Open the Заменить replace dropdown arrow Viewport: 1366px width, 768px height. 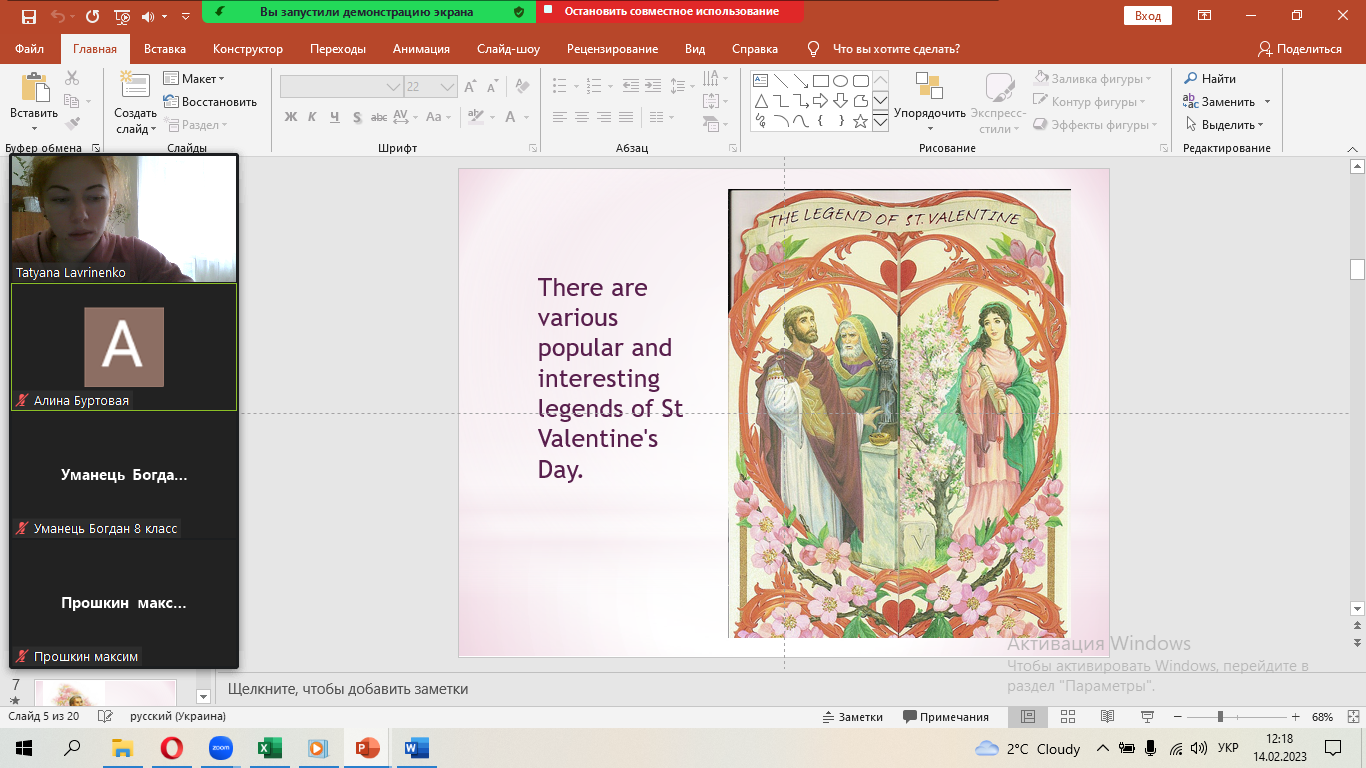pos(1267,102)
